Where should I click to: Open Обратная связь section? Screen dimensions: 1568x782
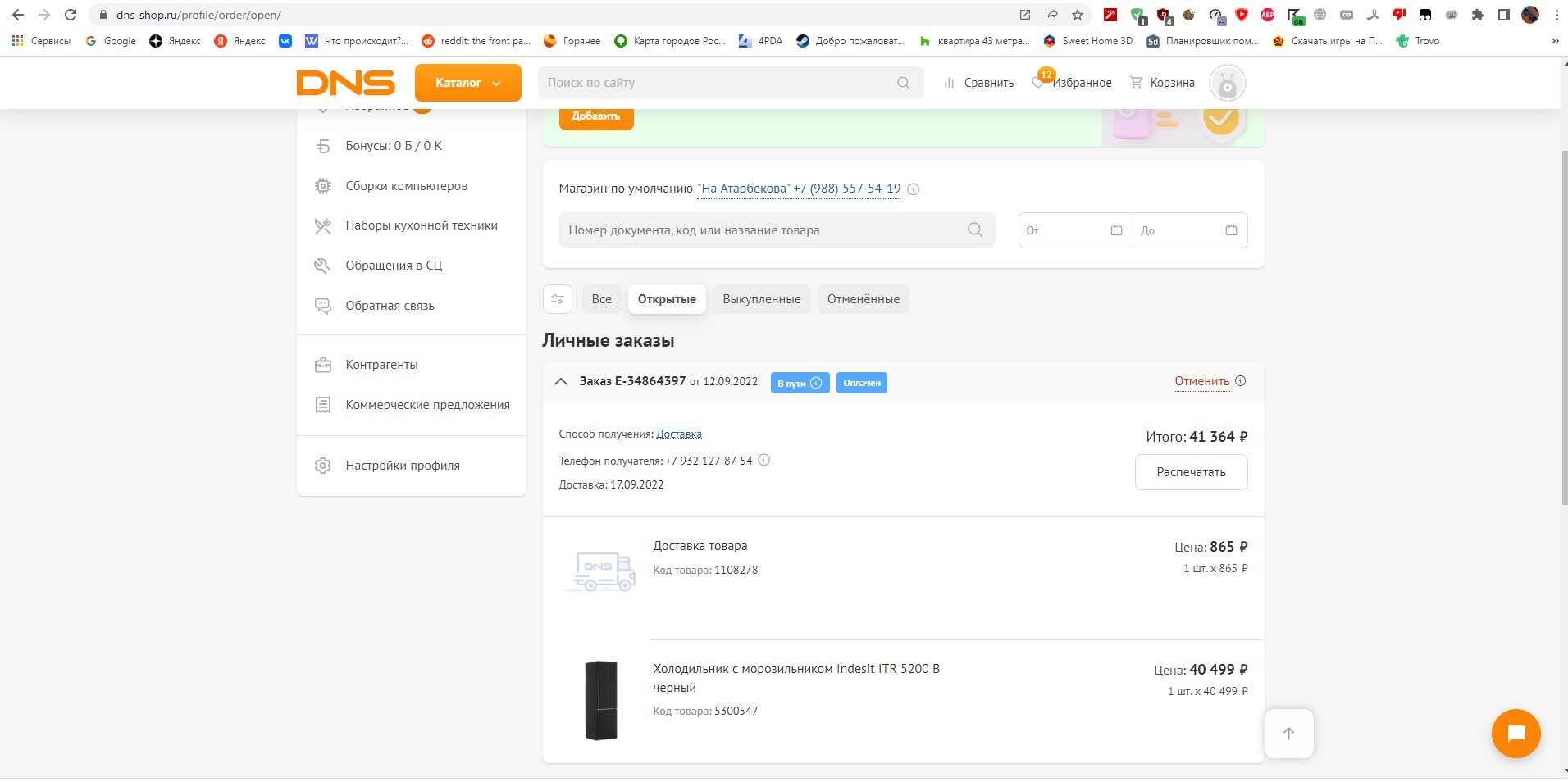point(390,306)
